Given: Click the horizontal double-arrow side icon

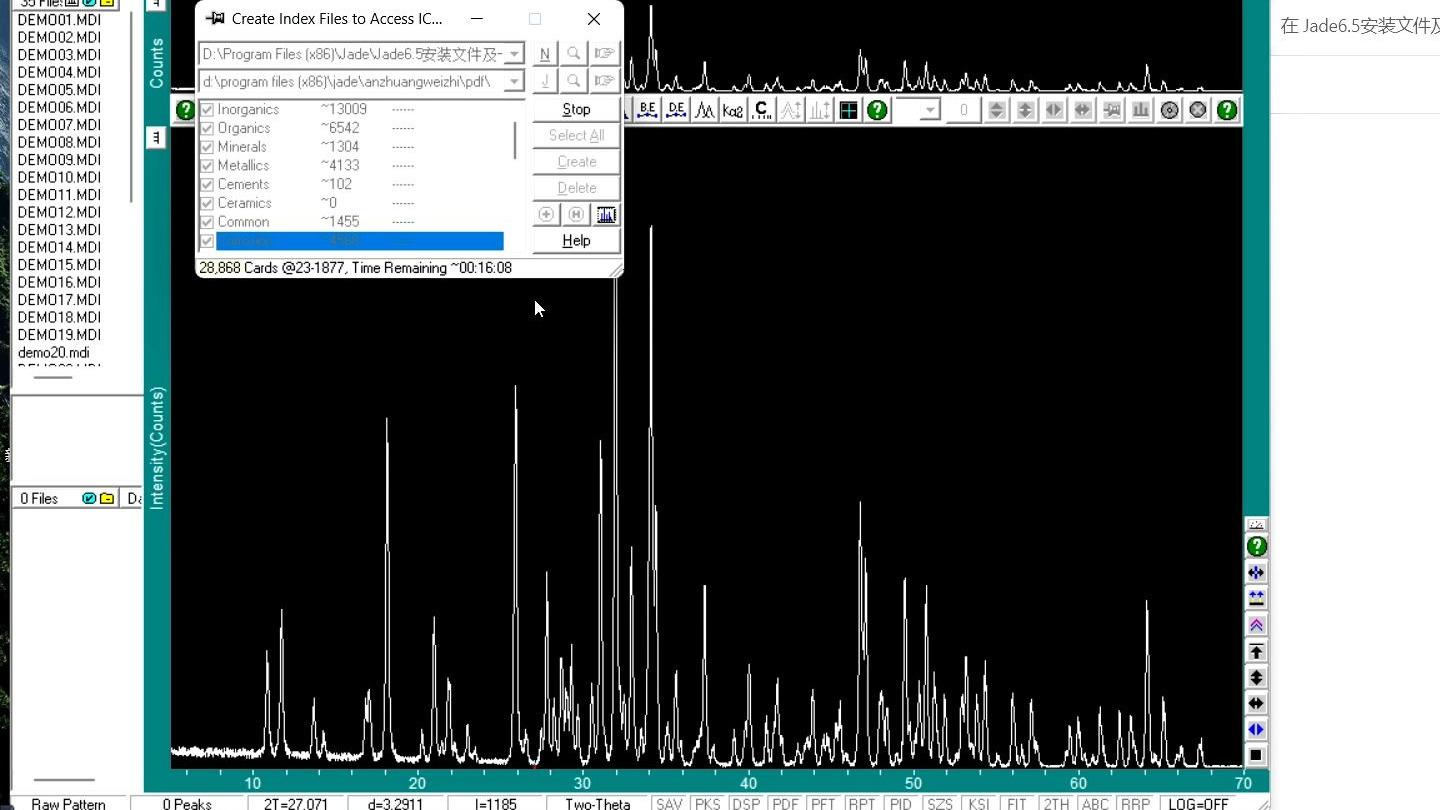Looking at the screenshot, I should coord(1257,703).
